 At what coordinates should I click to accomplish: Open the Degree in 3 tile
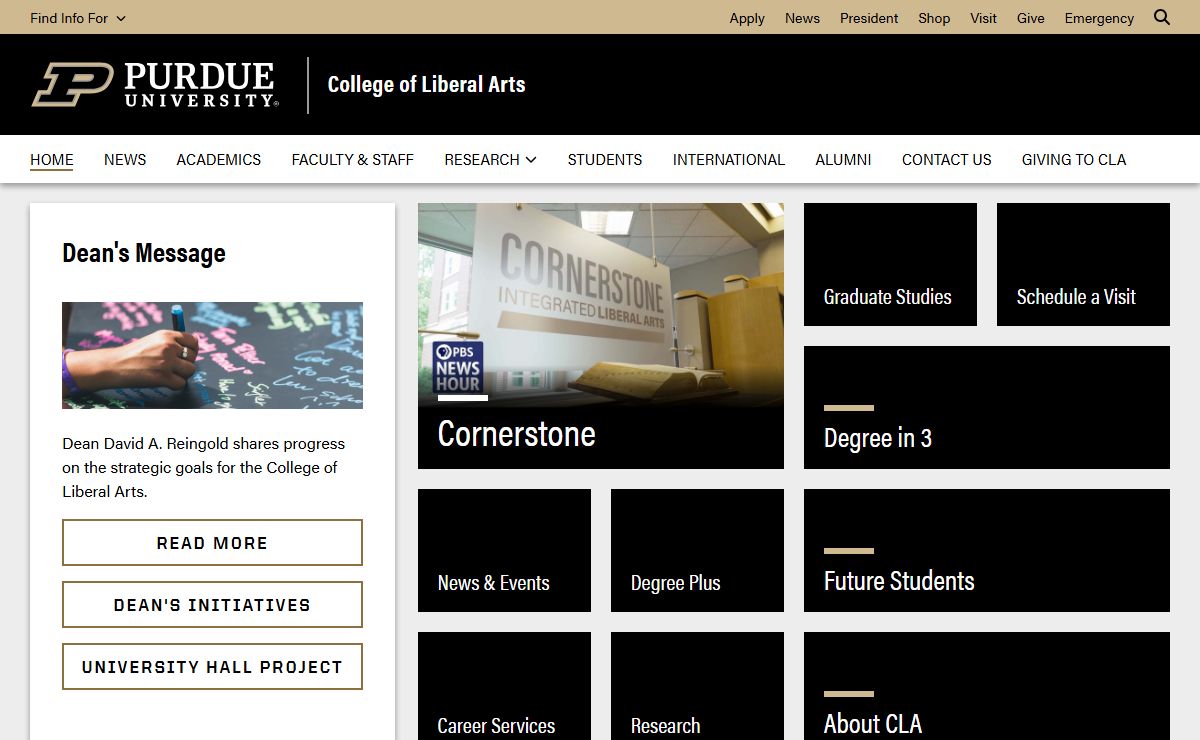[987, 407]
